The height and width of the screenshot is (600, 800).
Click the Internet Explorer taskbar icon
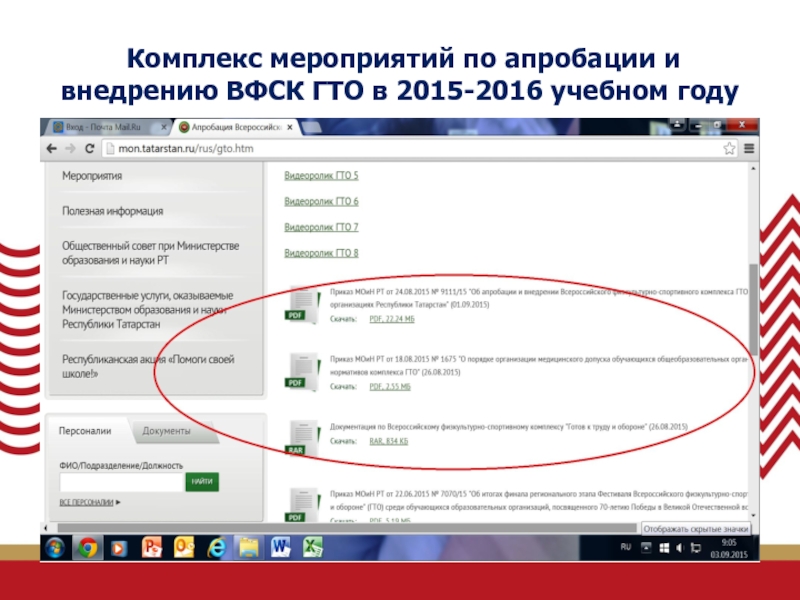pyautogui.click(x=215, y=548)
